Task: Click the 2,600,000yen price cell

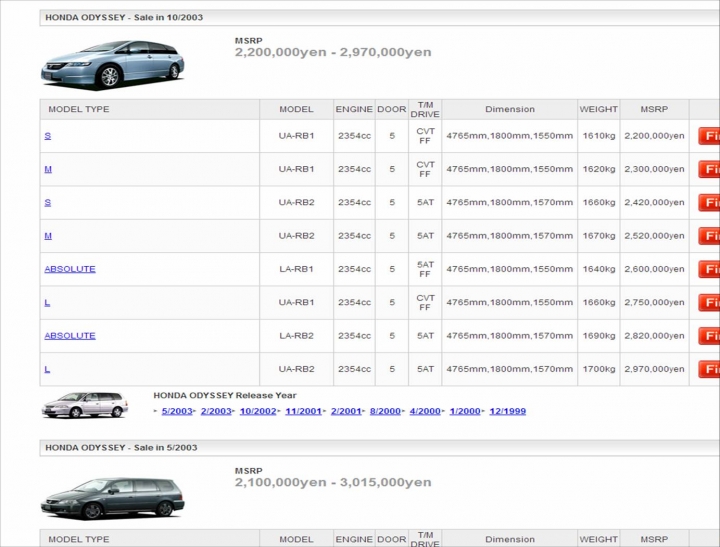Action: coord(654,269)
